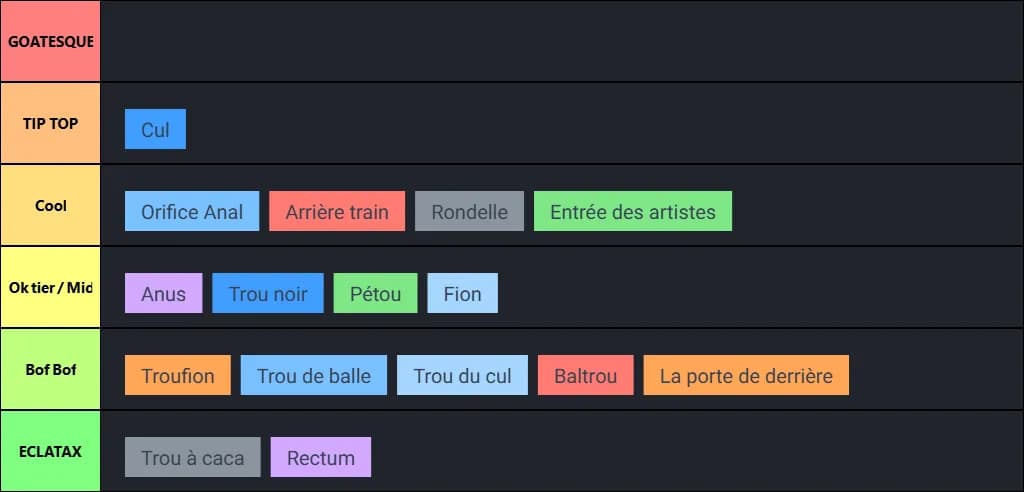Select the purple Anus item
This screenshot has height=492, width=1024.
click(x=163, y=294)
